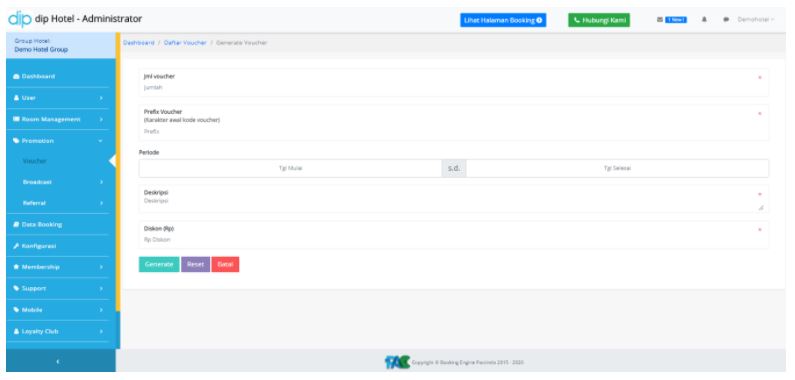Collapse the sidebar with bottom arrow
Viewport: 795px width, 380px height.
click(58, 361)
